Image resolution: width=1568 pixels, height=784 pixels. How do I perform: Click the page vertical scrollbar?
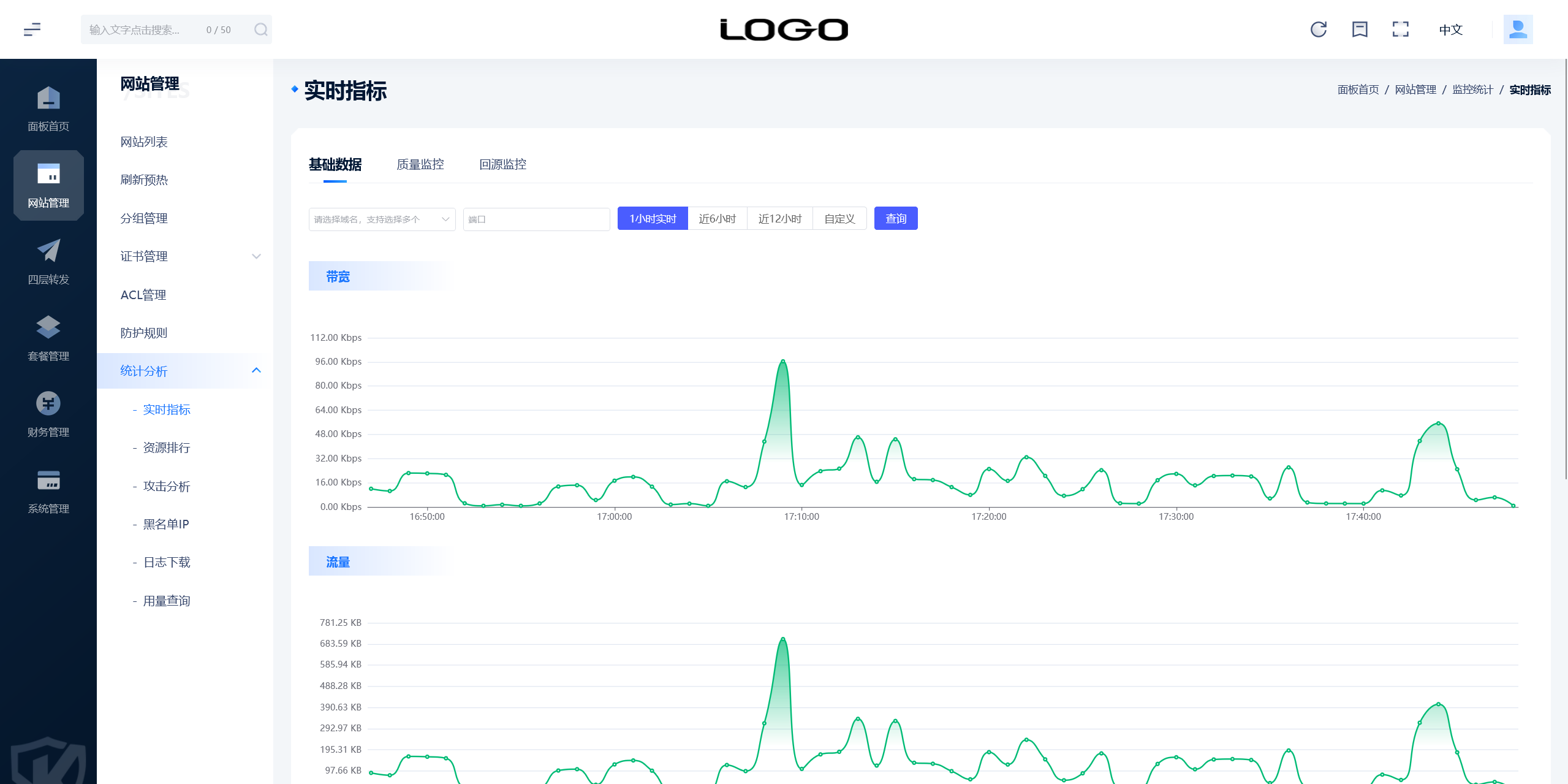1566,270
